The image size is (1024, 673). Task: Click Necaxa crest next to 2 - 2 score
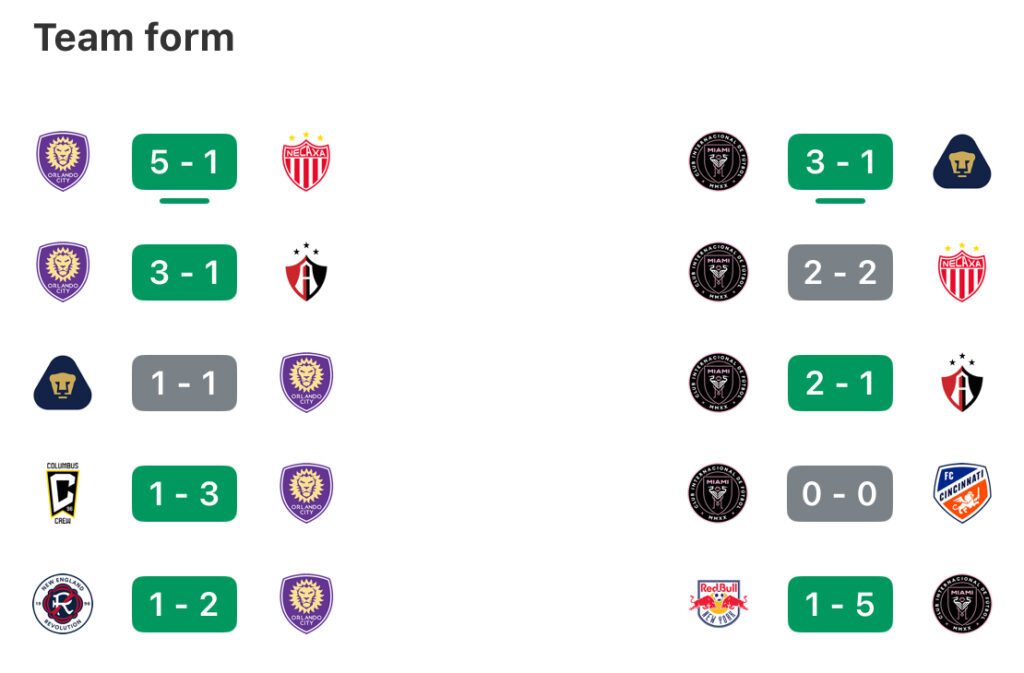click(962, 272)
